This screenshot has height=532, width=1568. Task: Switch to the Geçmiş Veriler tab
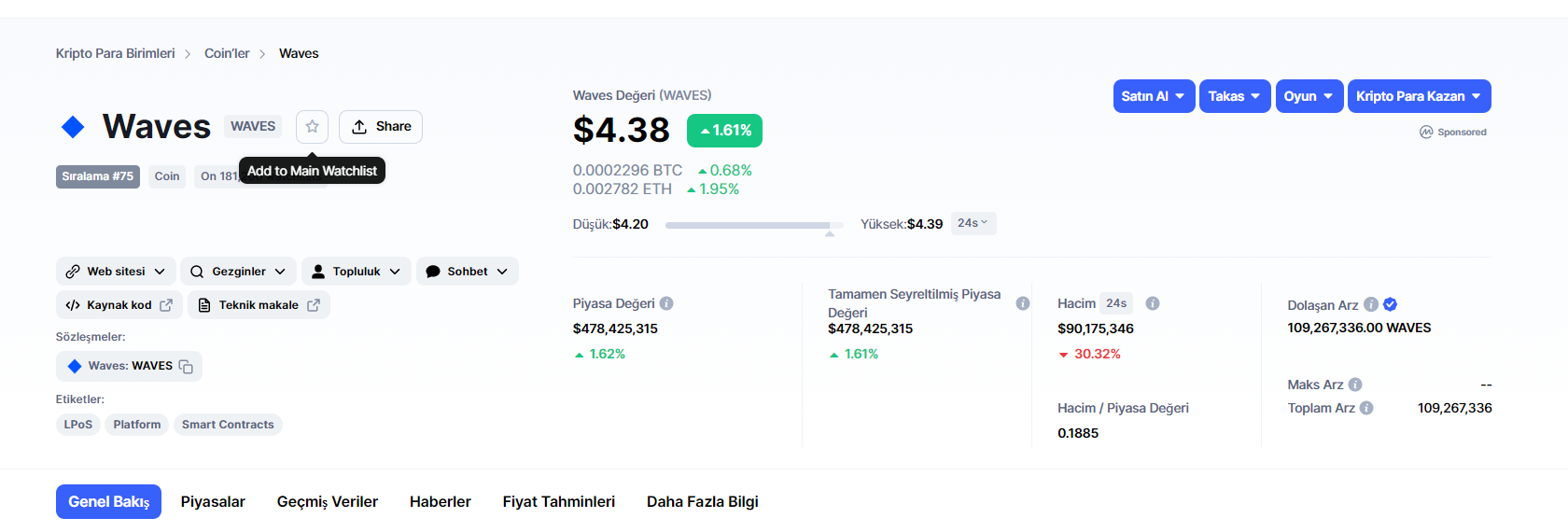[328, 501]
